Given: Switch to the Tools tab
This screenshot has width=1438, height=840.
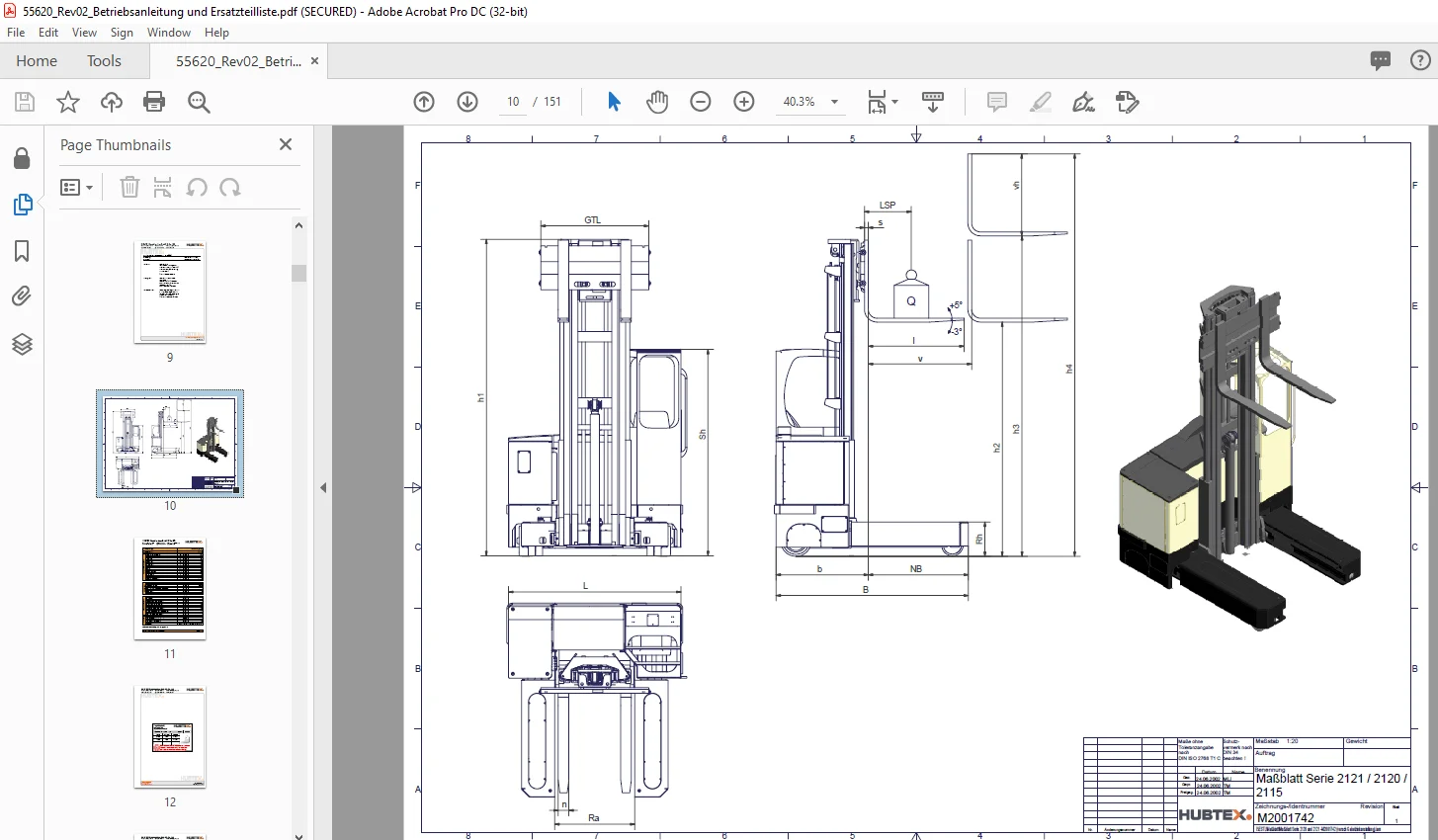Looking at the screenshot, I should (104, 61).
